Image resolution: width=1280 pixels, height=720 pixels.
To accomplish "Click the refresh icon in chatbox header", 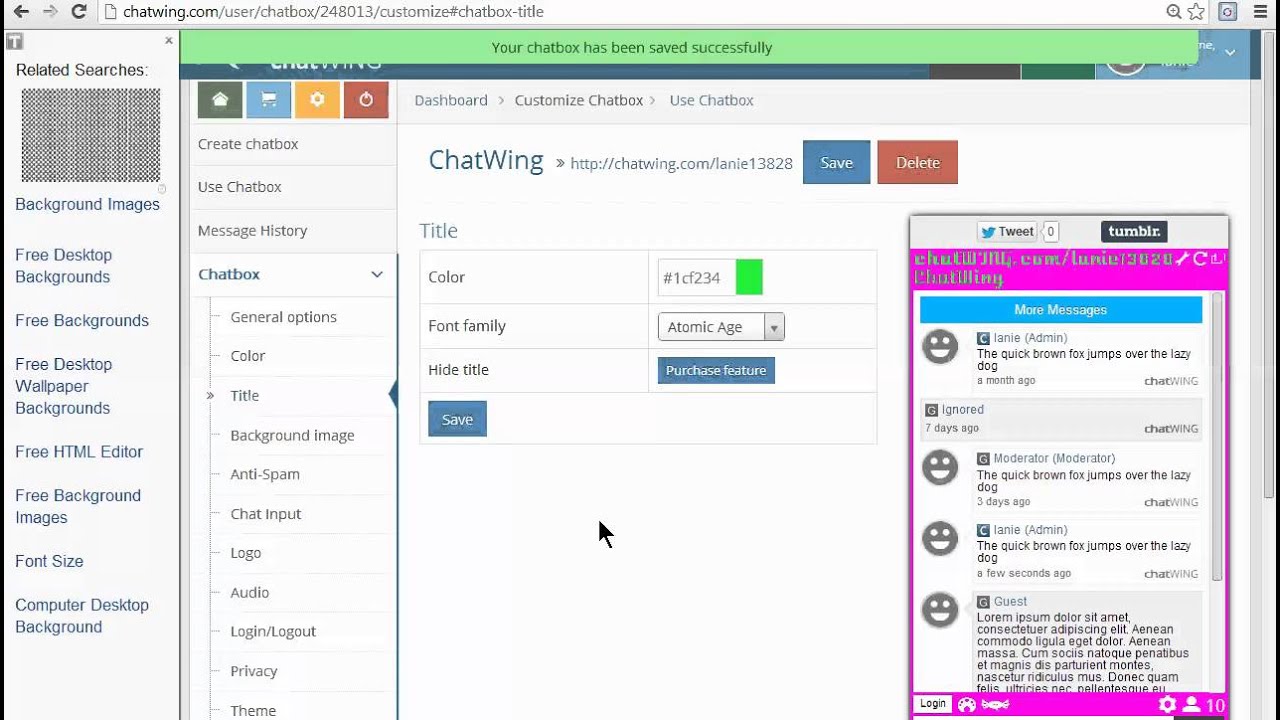I will click(1200, 259).
